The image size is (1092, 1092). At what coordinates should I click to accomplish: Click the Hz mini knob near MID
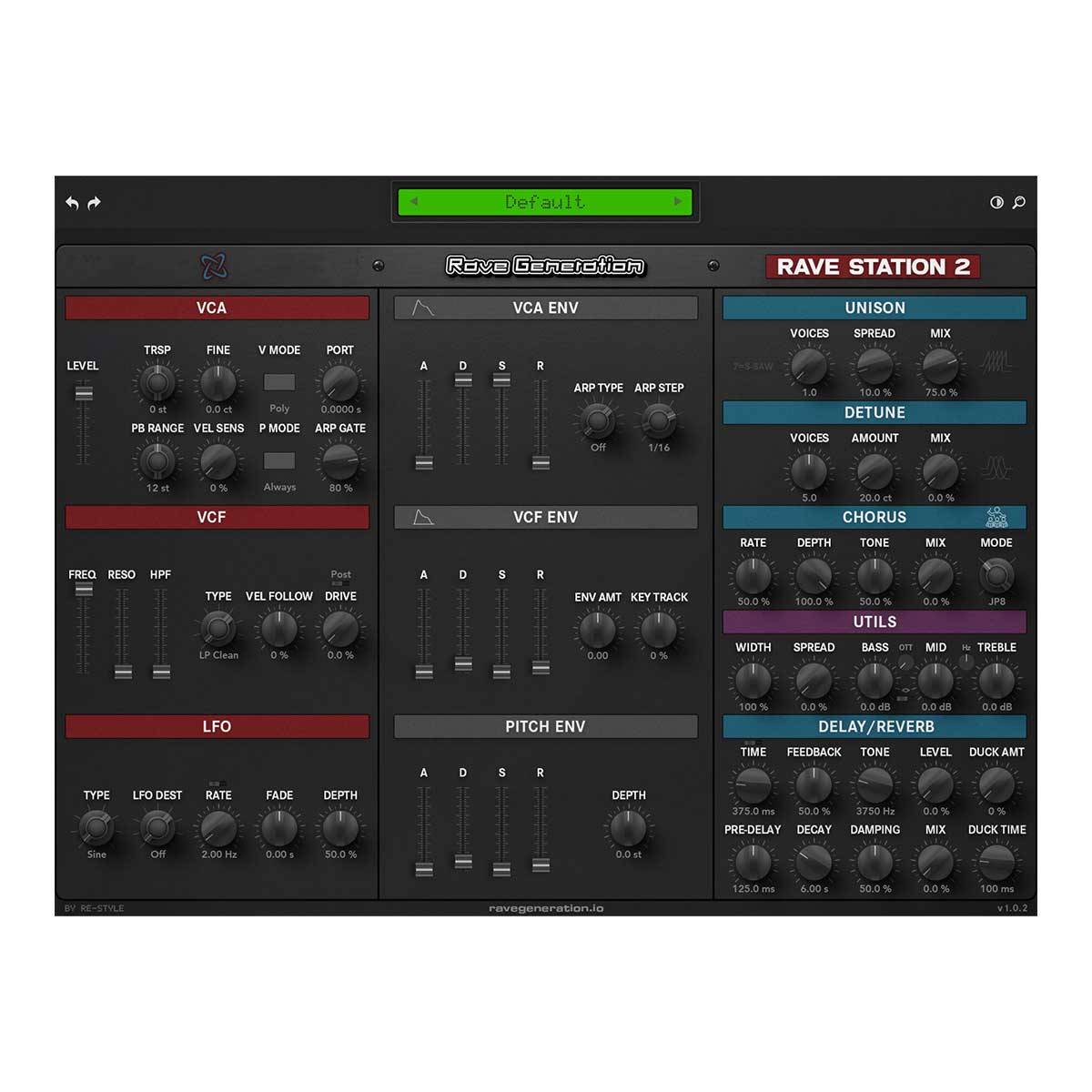point(966,663)
